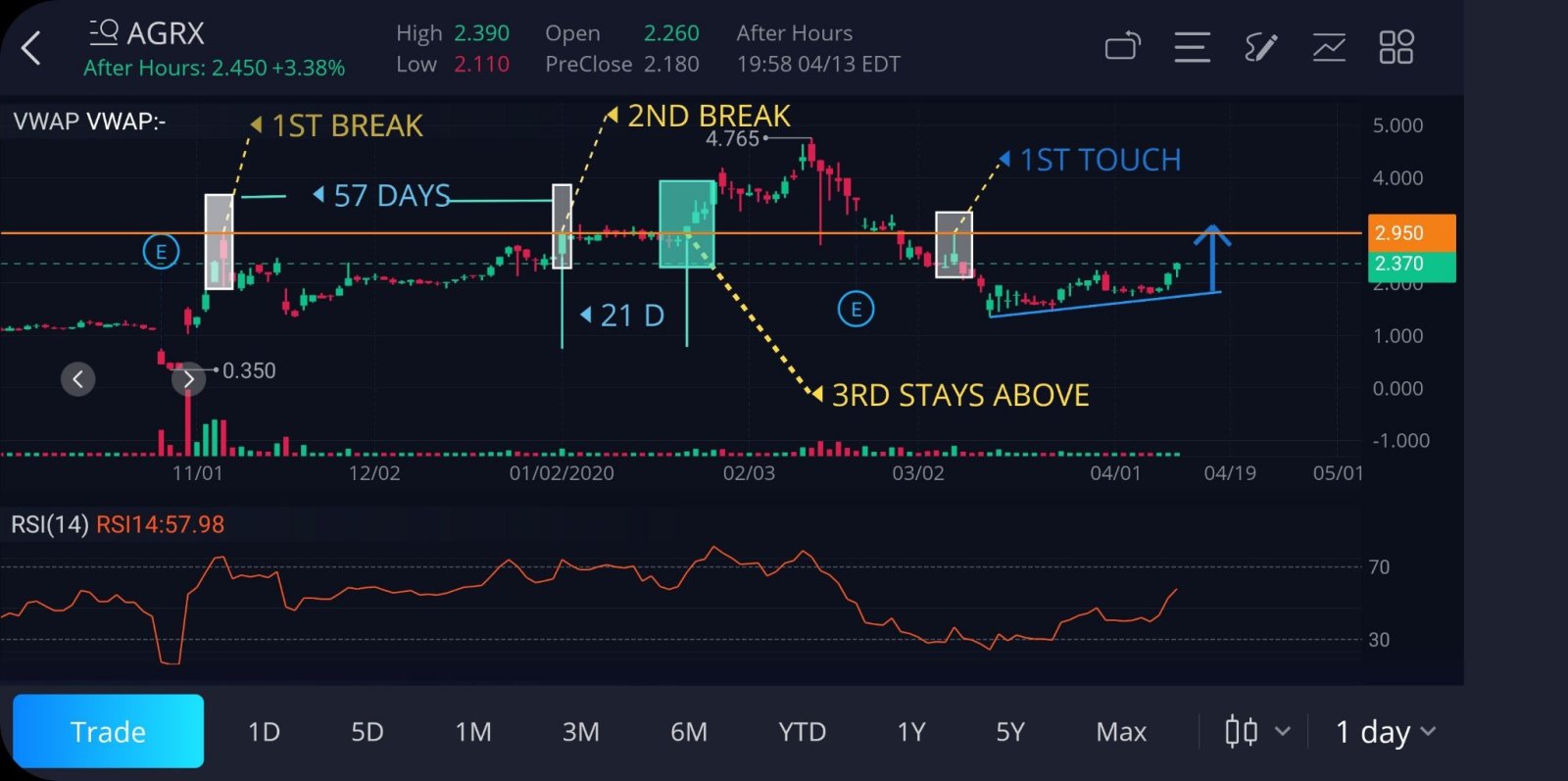Tap the orange 2.950 price tag
Viewport: 1568px width, 781px height.
point(1411,233)
